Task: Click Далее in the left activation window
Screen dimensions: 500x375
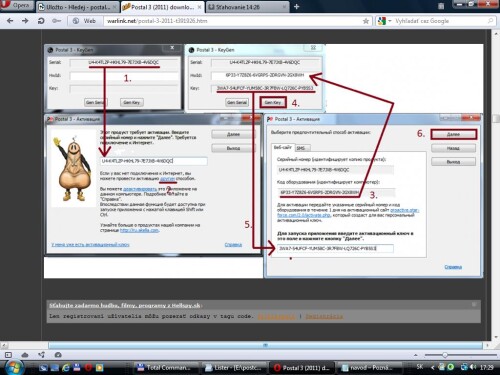Action: tap(233, 134)
